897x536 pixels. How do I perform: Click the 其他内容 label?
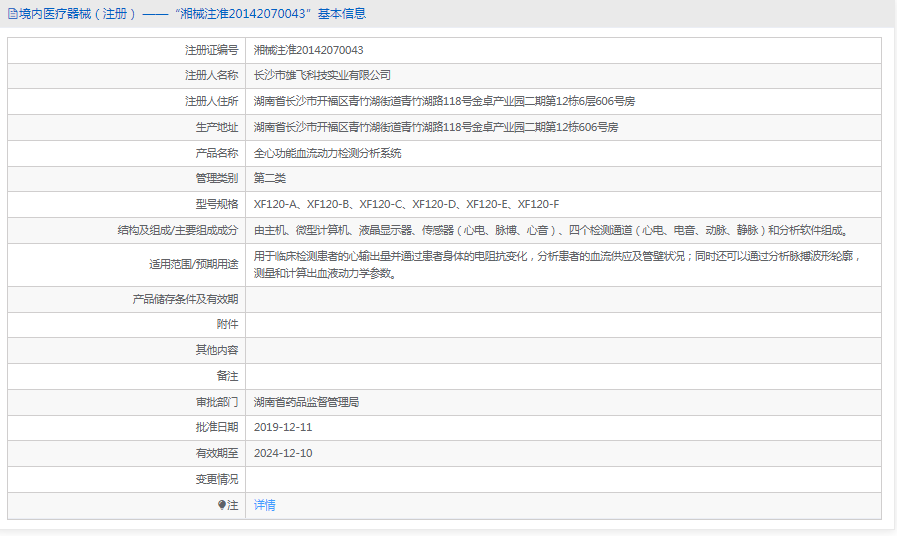click(217, 350)
